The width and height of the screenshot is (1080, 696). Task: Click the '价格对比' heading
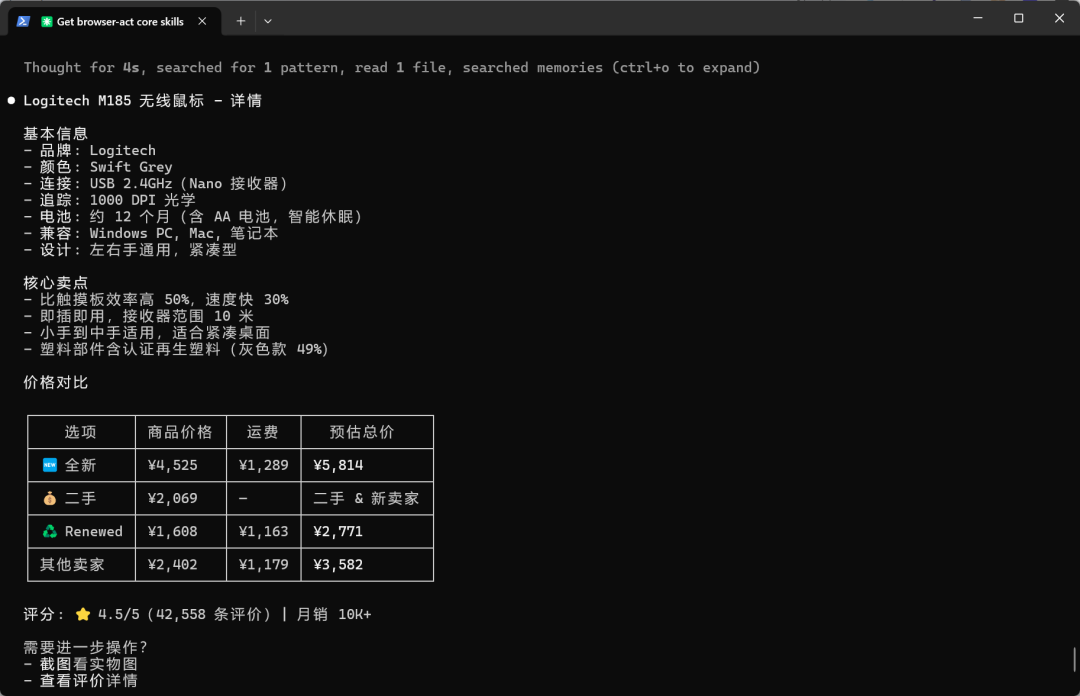[56, 382]
